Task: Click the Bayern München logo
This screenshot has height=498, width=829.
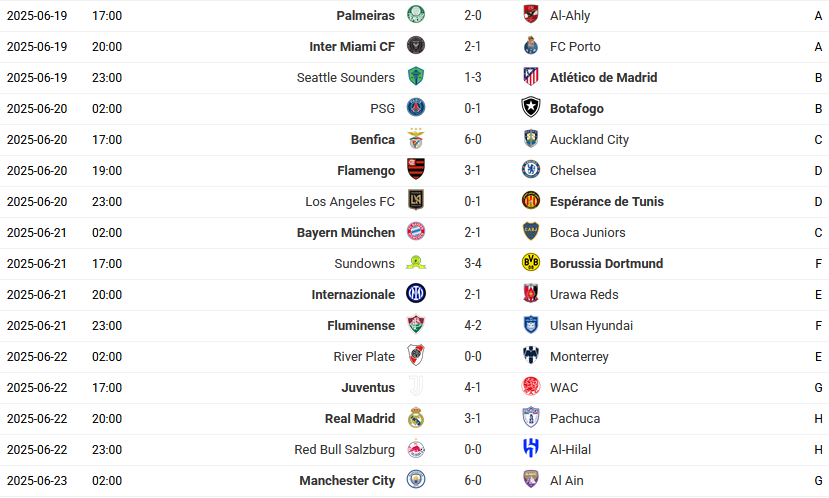Action: (416, 232)
